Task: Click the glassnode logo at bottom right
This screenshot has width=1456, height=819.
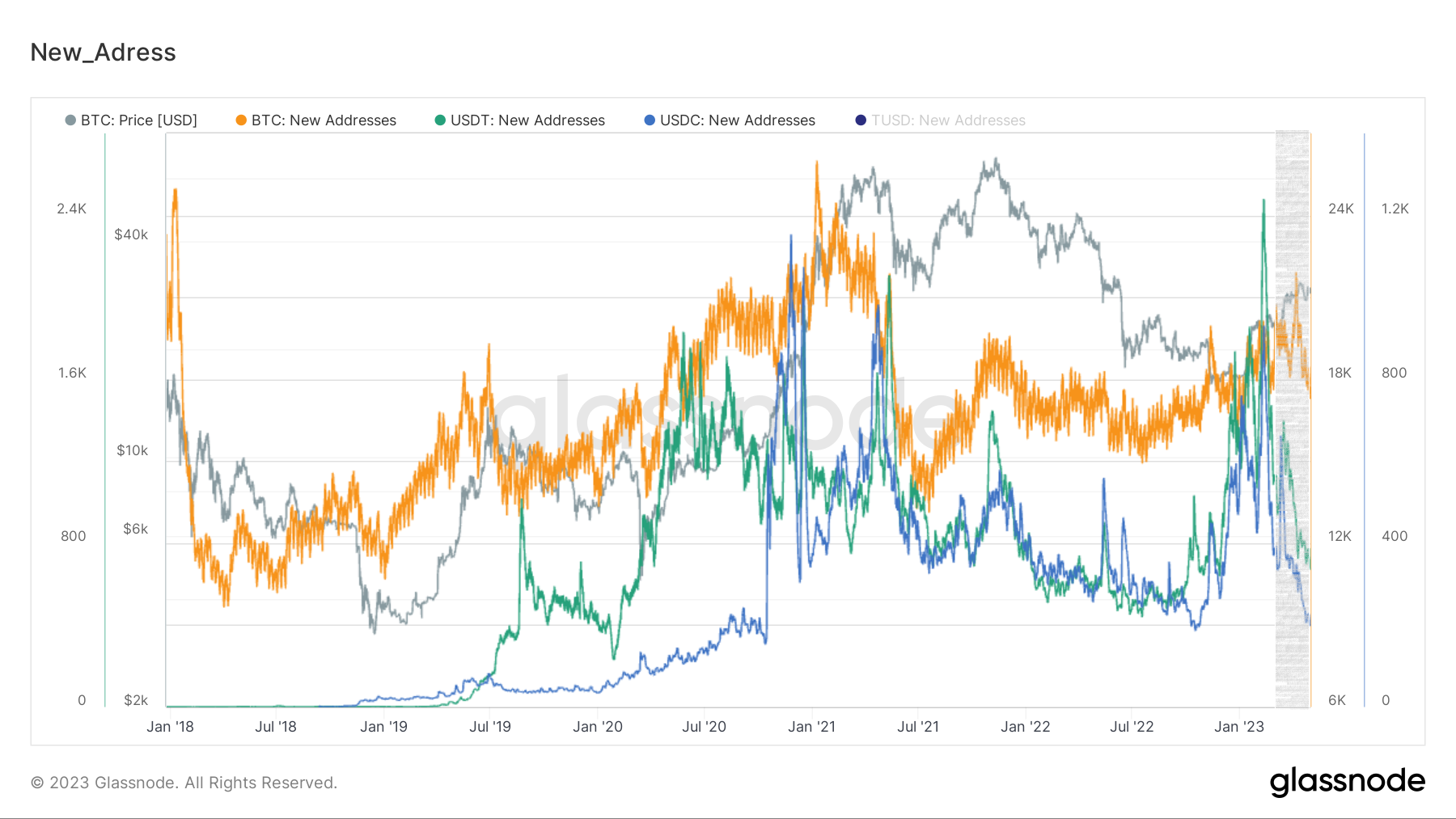Action: coord(1347,782)
